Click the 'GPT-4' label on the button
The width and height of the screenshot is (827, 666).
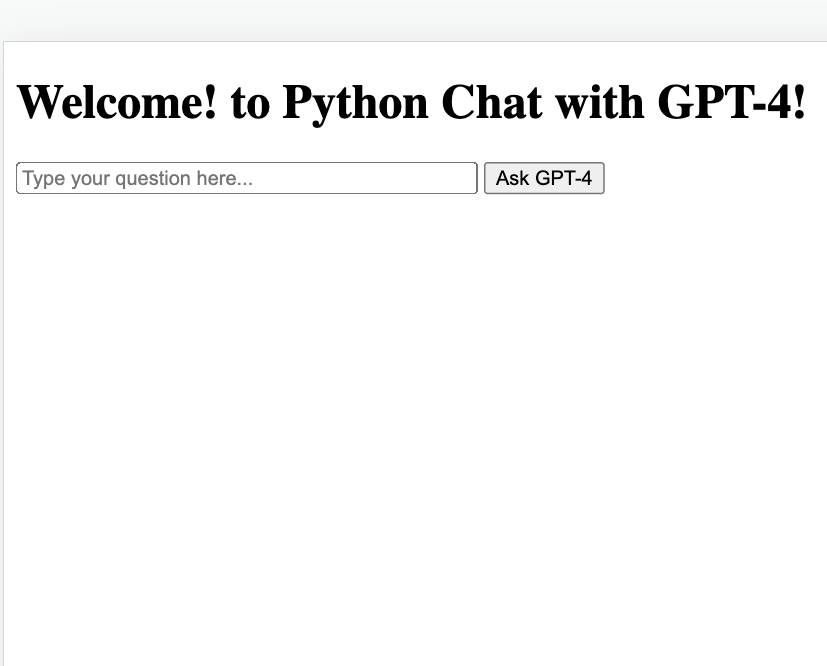pos(563,178)
